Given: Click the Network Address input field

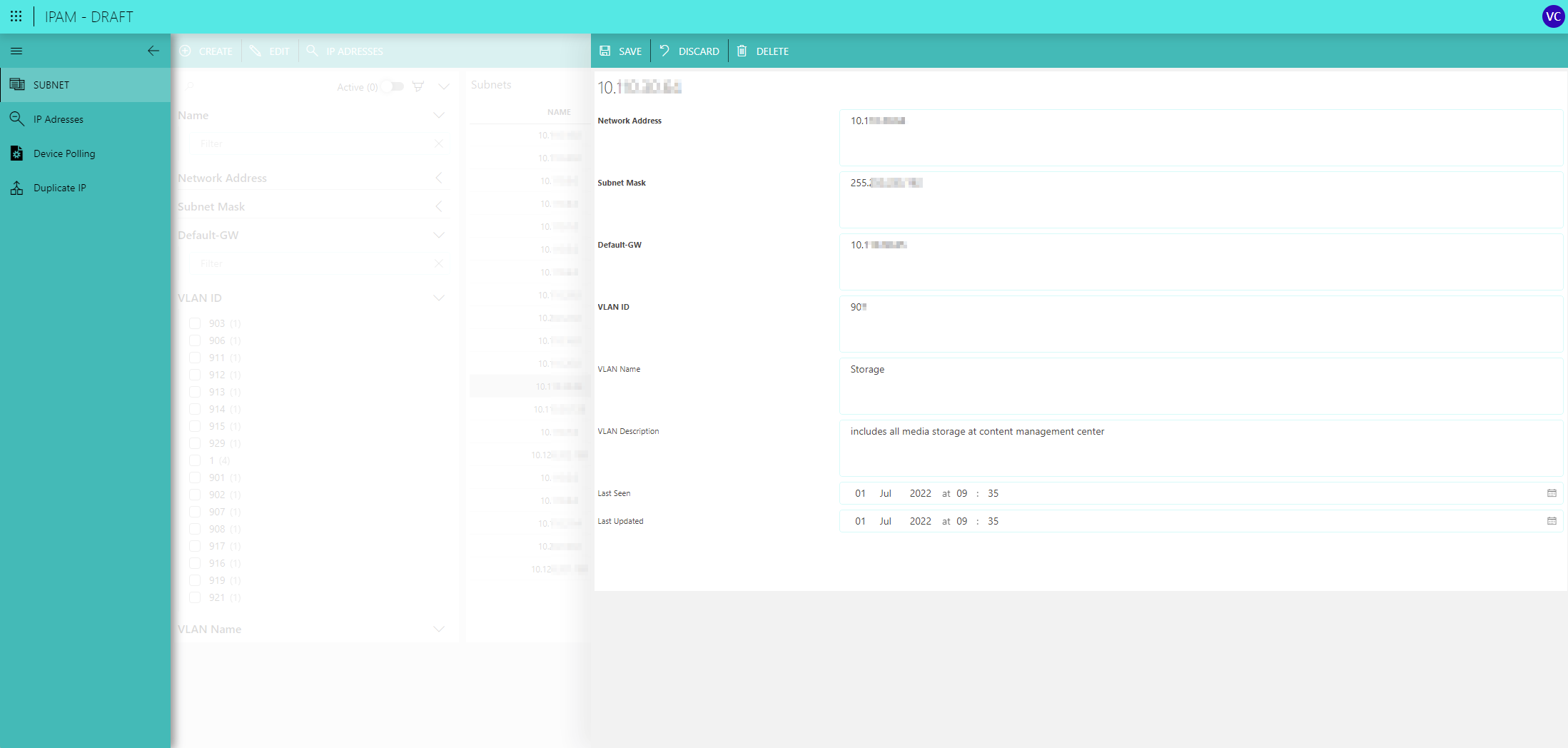Looking at the screenshot, I should 1200,137.
